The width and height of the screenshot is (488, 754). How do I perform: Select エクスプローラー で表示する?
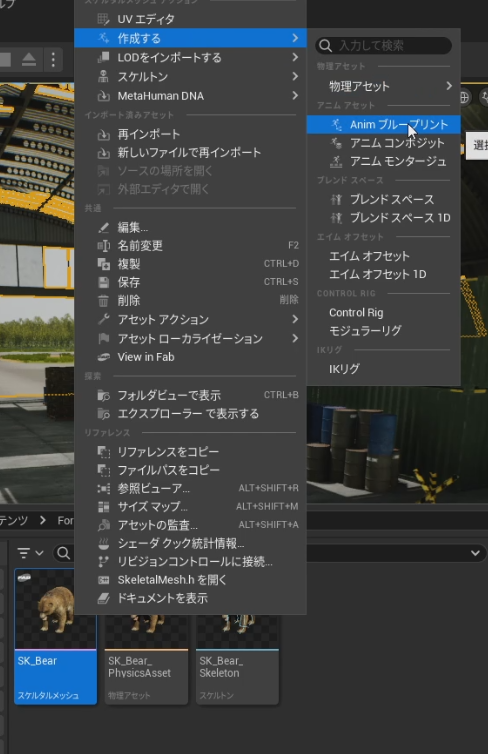tap(190, 414)
